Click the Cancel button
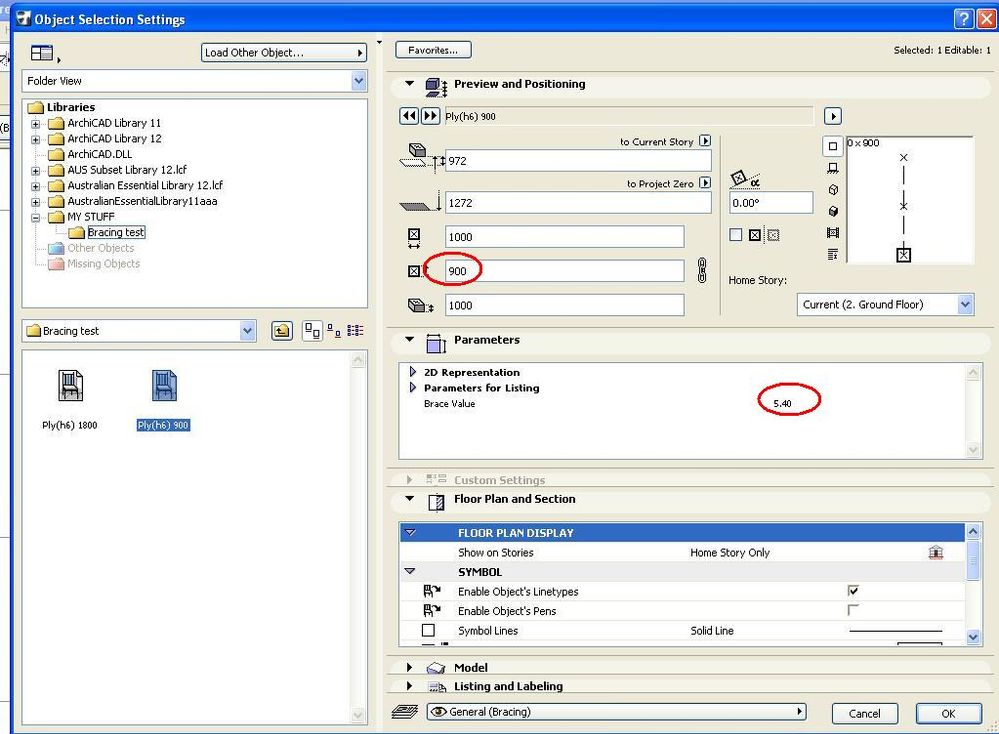The height and width of the screenshot is (734, 999). pyautogui.click(x=865, y=714)
